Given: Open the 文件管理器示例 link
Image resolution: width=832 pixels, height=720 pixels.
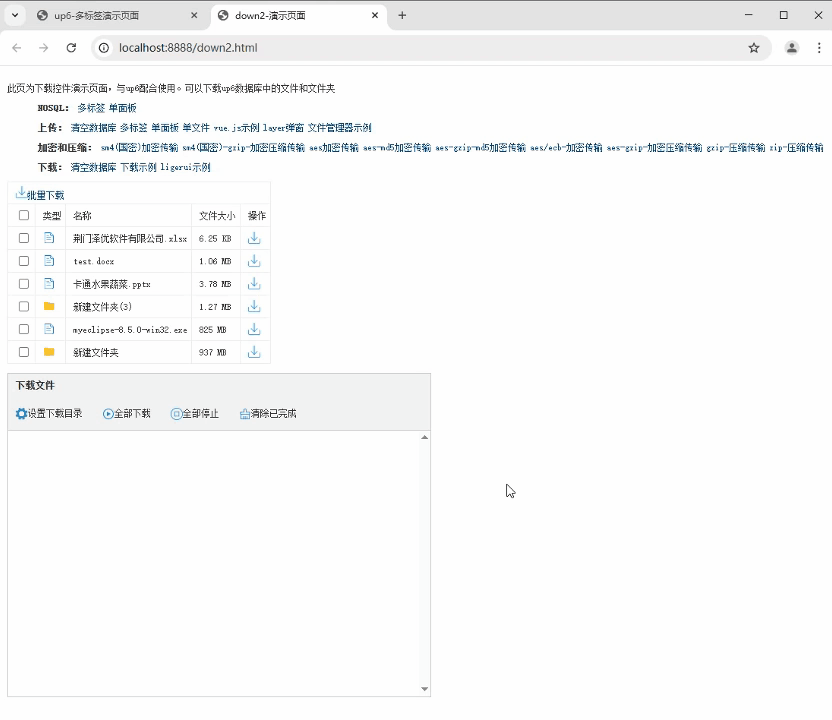Looking at the screenshot, I should tap(339, 128).
